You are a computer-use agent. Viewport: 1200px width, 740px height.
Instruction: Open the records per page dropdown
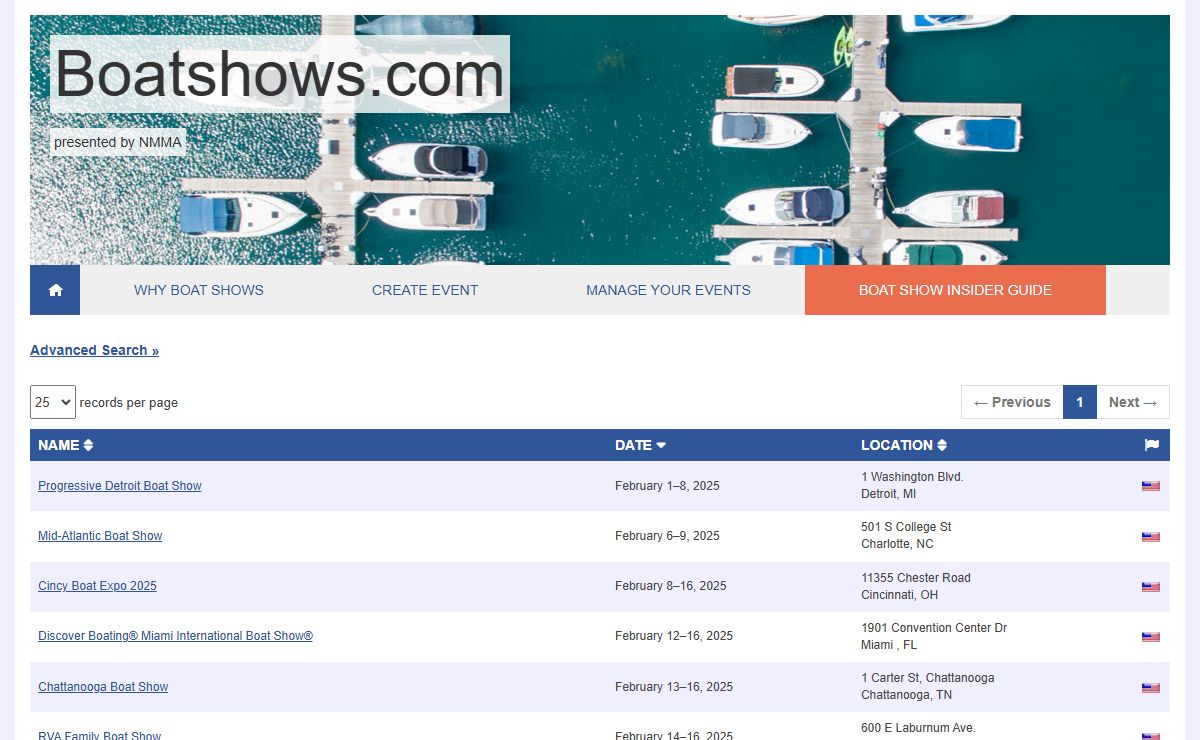point(53,402)
